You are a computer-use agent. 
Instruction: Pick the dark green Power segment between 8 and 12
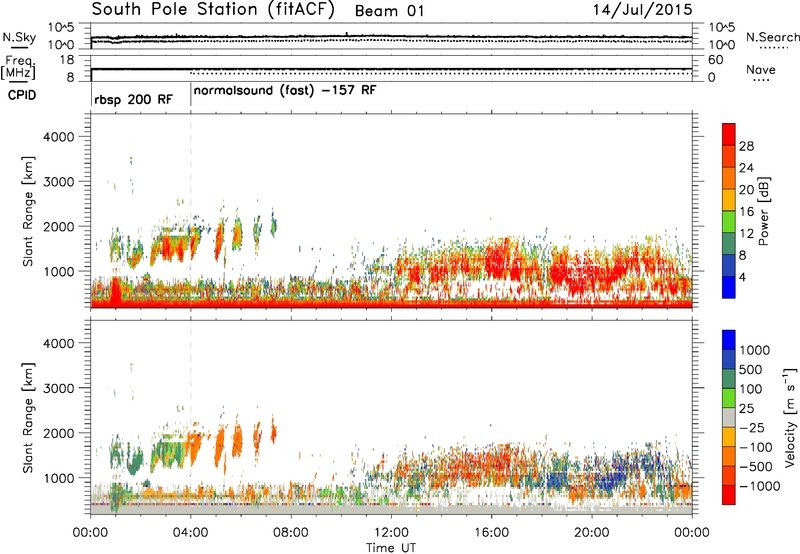pos(729,244)
